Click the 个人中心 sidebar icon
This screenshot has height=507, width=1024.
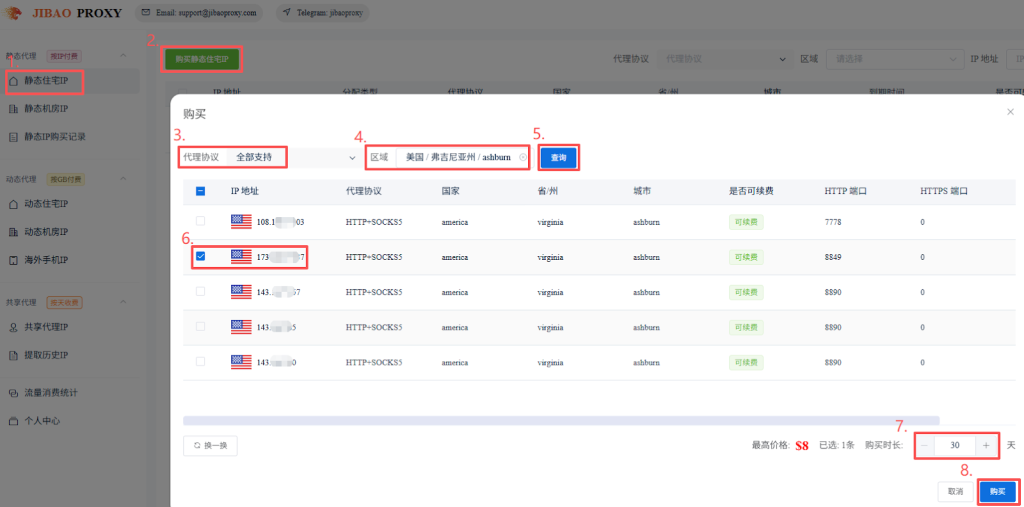tap(14, 421)
